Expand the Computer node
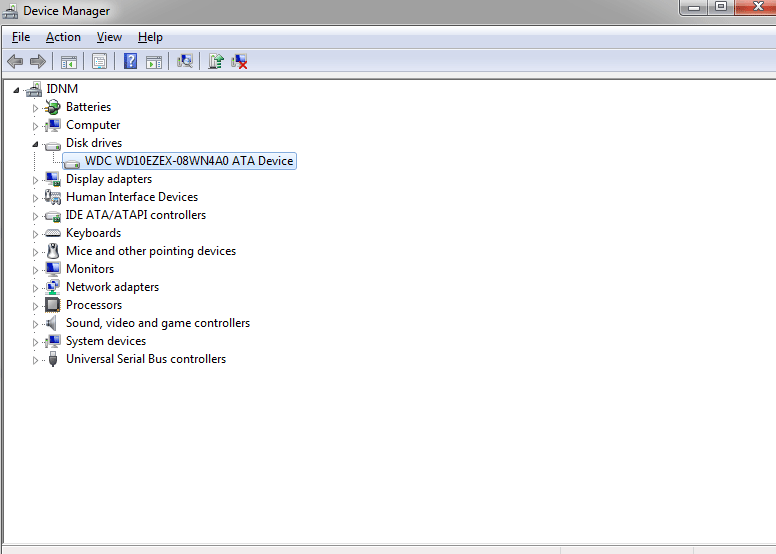The width and height of the screenshot is (776, 554). point(35,126)
